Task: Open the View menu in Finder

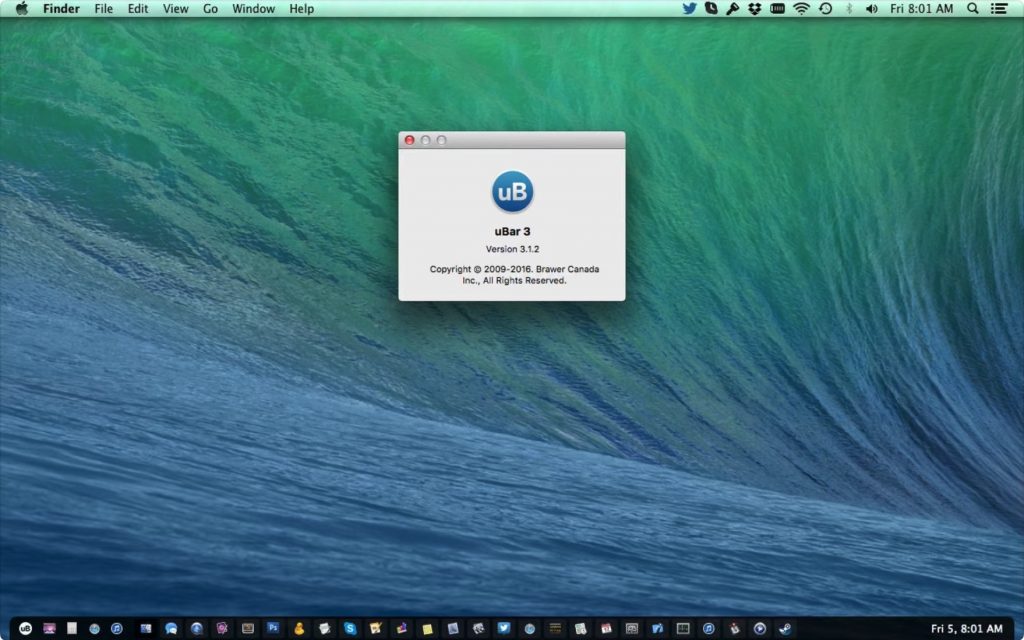Action: click(176, 9)
